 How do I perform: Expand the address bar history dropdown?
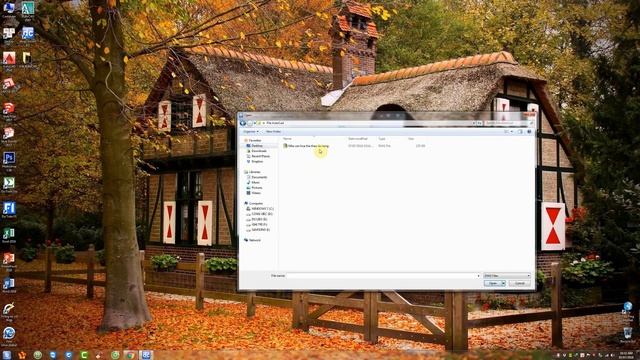tap(474, 123)
